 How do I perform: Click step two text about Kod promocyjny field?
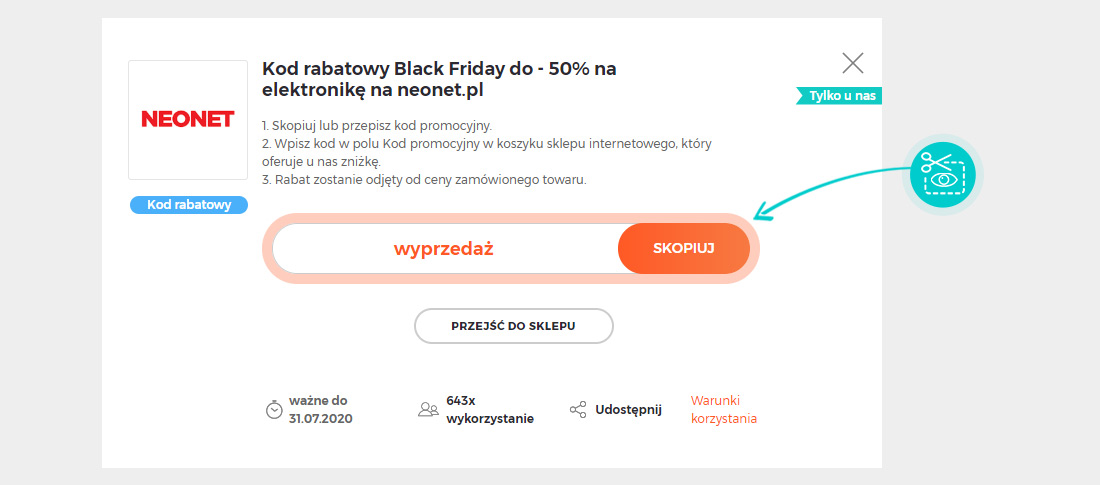click(x=487, y=153)
